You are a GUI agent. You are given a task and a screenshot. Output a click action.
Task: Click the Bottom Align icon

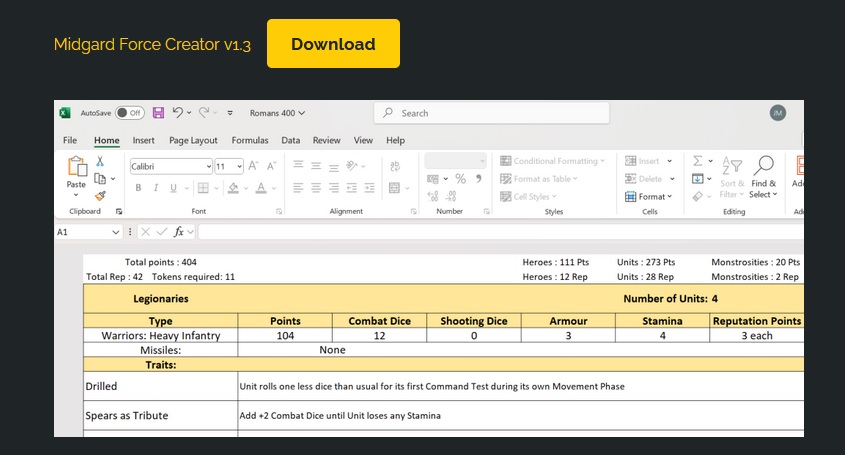(x=334, y=167)
